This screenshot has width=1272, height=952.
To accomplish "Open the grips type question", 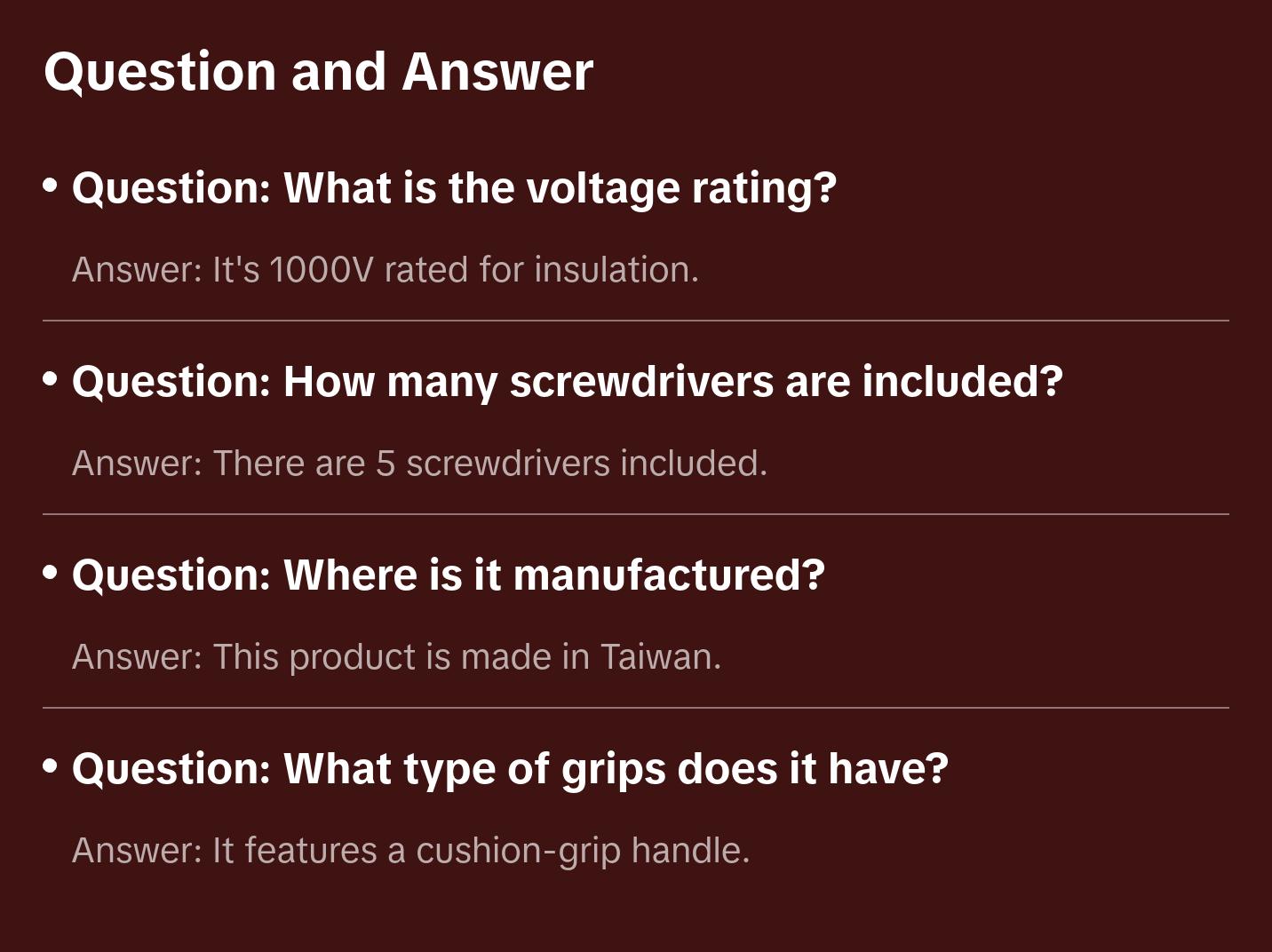I will 510,769.
